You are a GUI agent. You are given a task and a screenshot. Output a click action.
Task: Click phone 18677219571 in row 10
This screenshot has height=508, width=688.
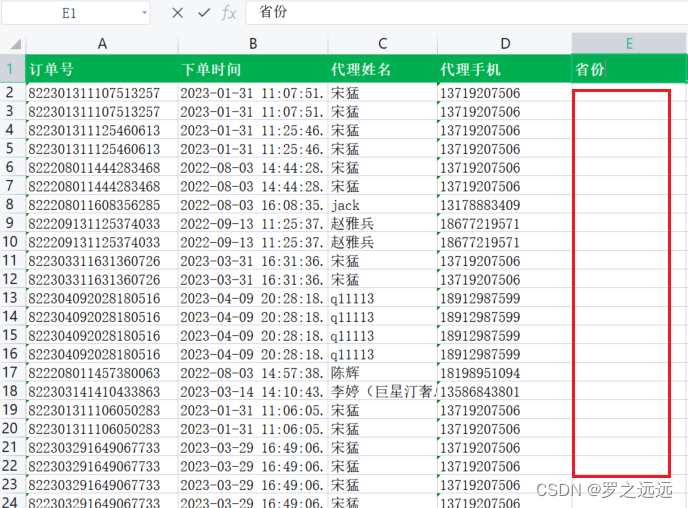pos(505,242)
